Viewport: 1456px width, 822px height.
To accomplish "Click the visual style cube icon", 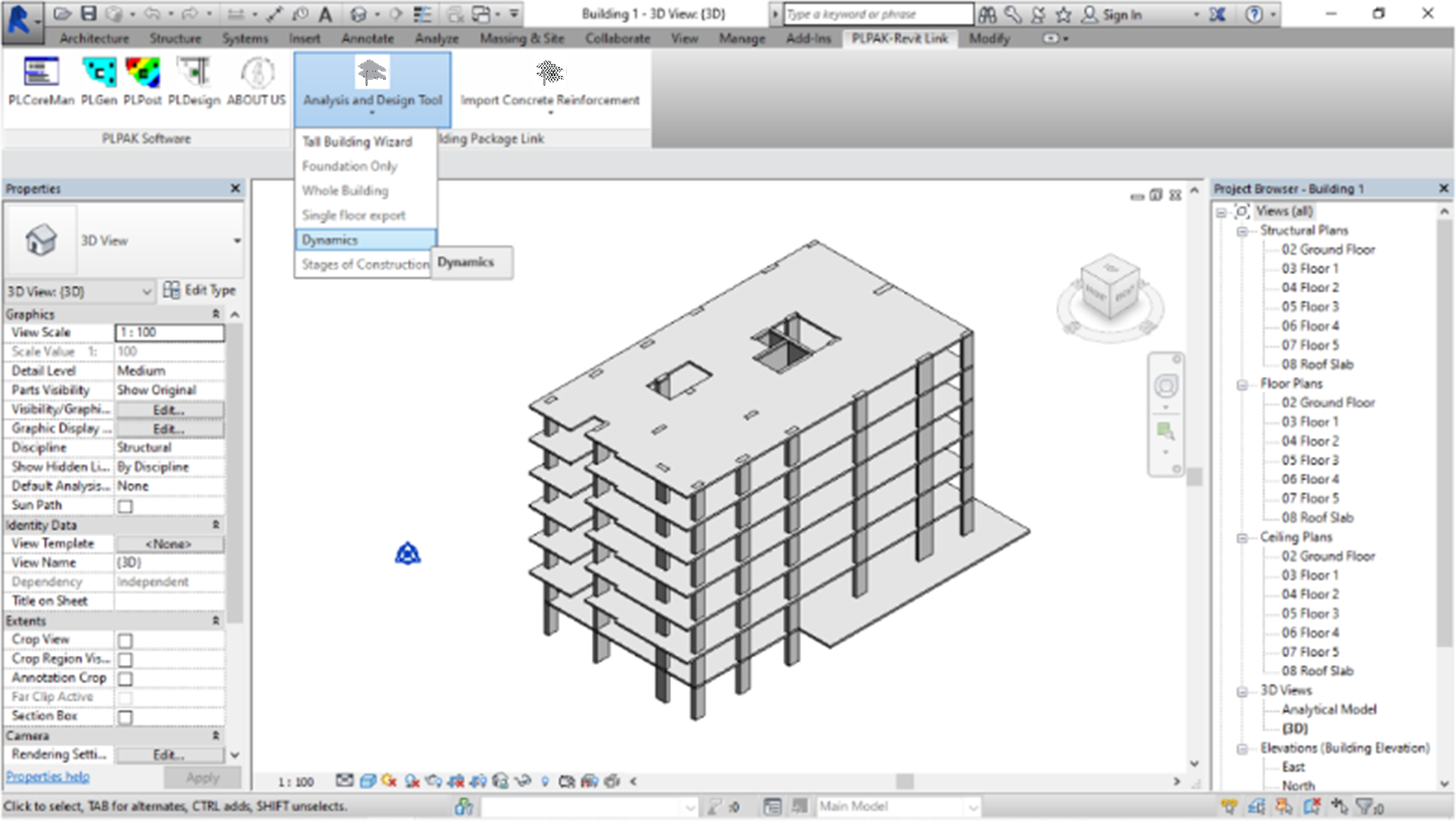I will [x=367, y=781].
